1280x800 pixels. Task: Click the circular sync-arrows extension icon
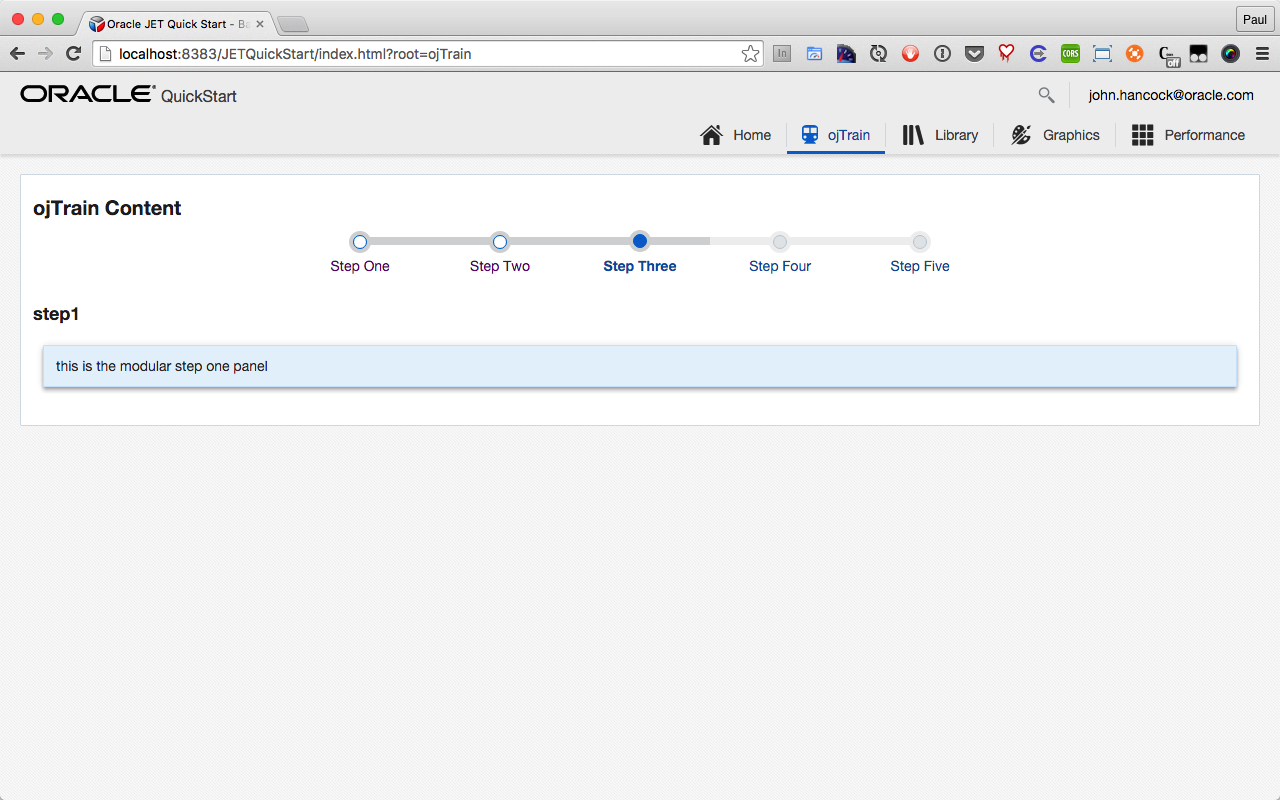(878, 54)
